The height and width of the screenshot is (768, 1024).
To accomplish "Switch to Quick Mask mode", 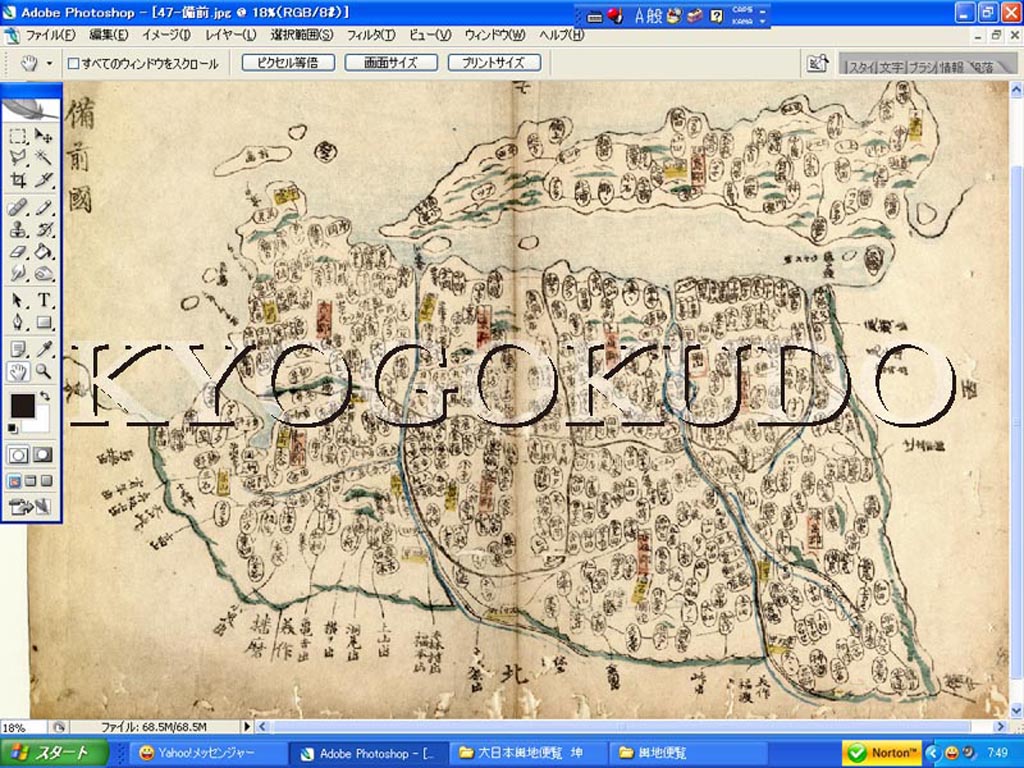I will (x=43, y=455).
